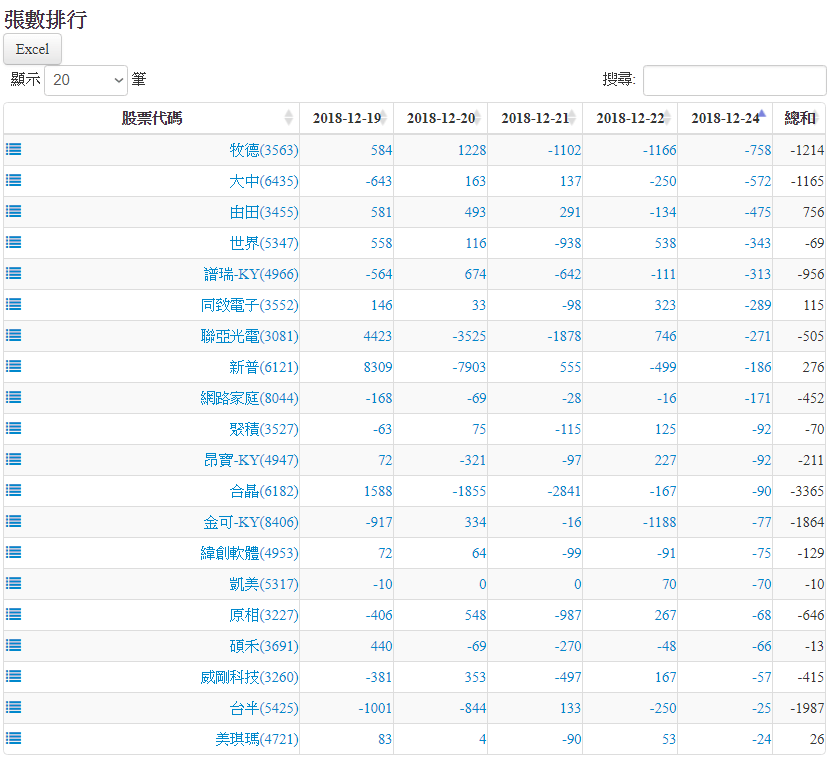Image resolution: width=833 pixels, height=758 pixels.
Task: Click the list icon beside 大中(6435)
Action: point(14,180)
